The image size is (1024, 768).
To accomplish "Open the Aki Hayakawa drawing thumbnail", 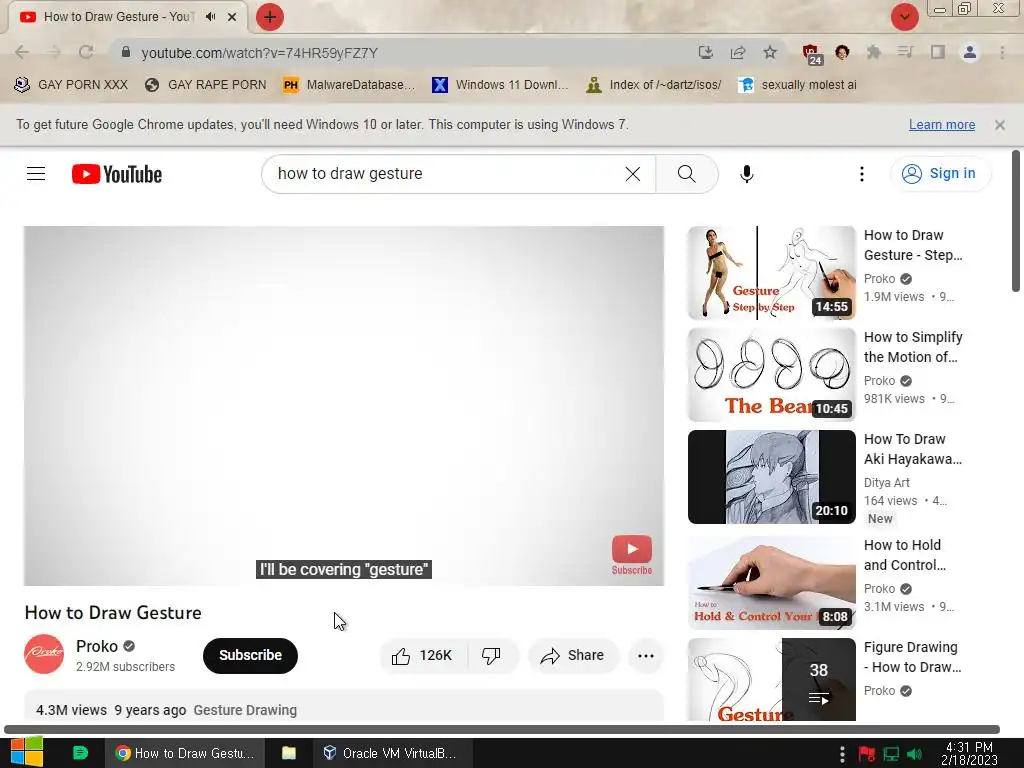I will 771,477.
